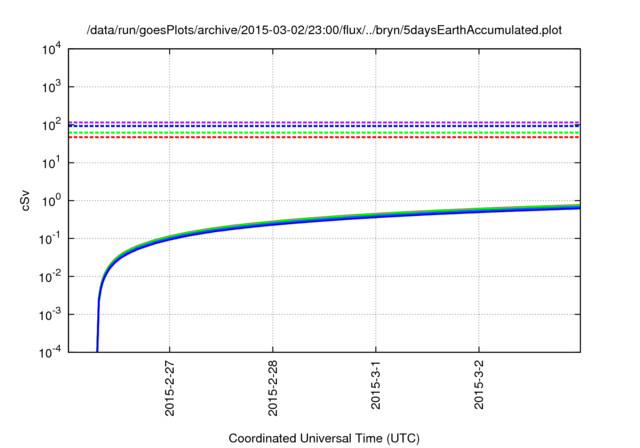The height and width of the screenshot is (448, 640).
Task: Click the solid blue accumulated dose curve
Action: pyautogui.click(x=324, y=220)
